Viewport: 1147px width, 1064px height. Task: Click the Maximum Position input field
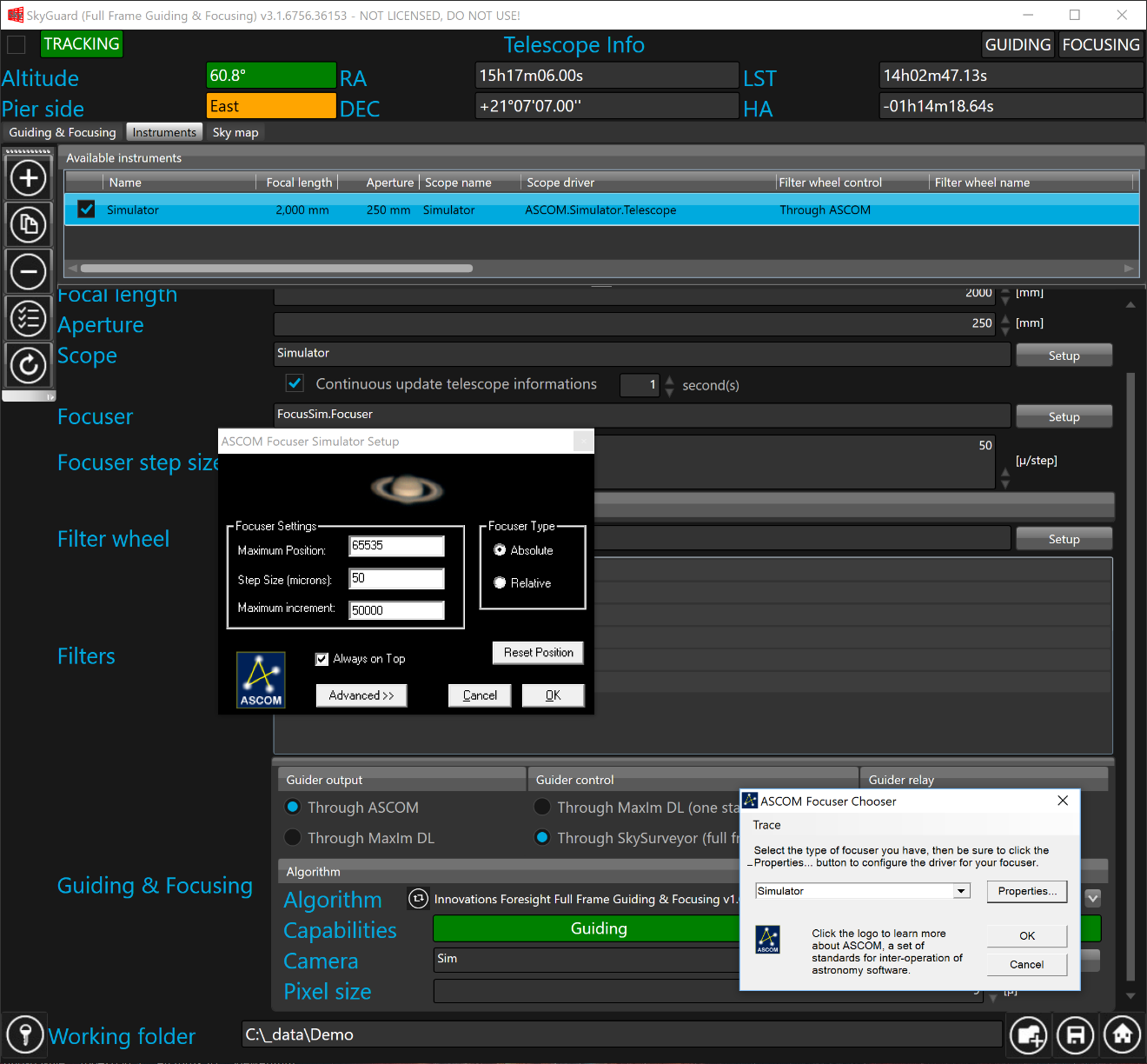pyautogui.click(x=396, y=546)
